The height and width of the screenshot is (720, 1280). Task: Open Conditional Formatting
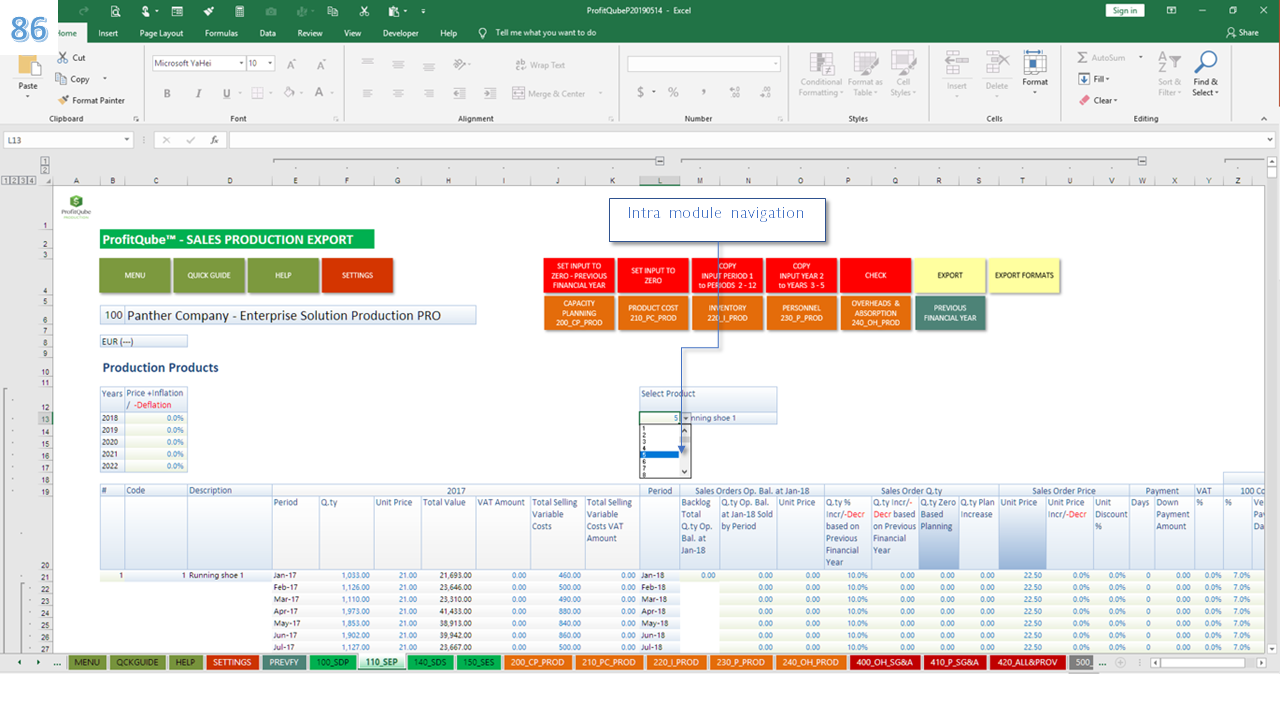pyautogui.click(x=820, y=73)
